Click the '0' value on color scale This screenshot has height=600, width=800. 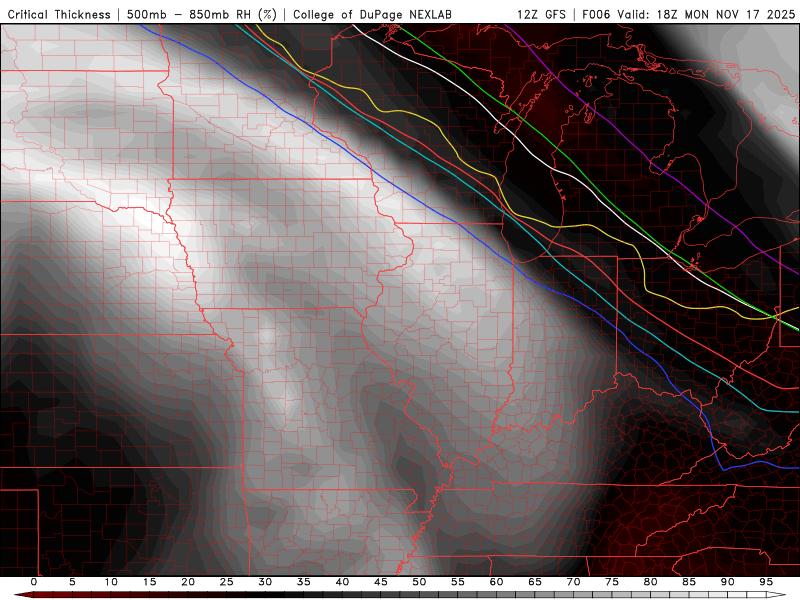(34, 582)
